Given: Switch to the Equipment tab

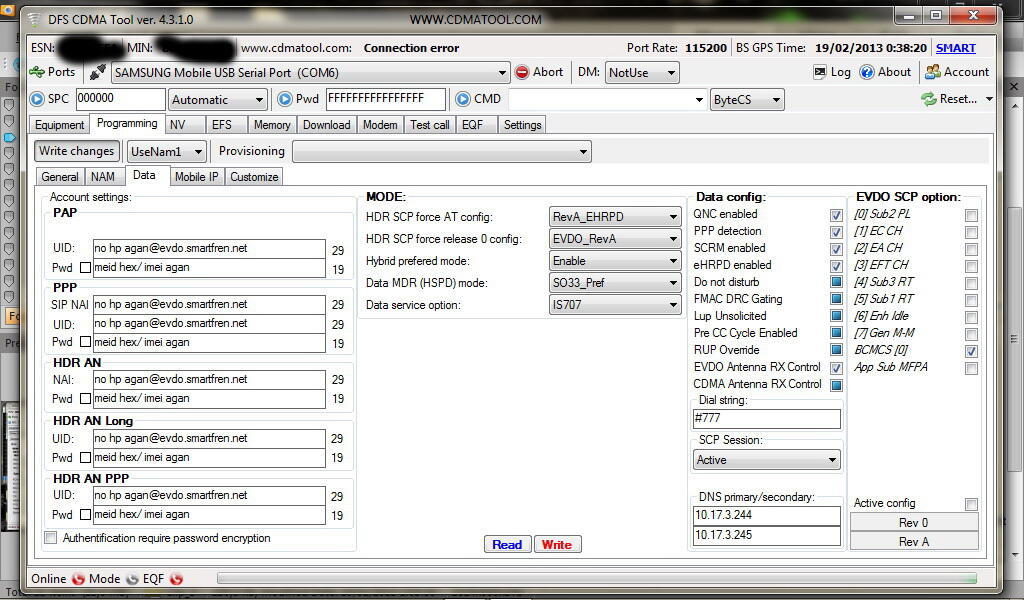Looking at the screenshot, I should click(59, 125).
